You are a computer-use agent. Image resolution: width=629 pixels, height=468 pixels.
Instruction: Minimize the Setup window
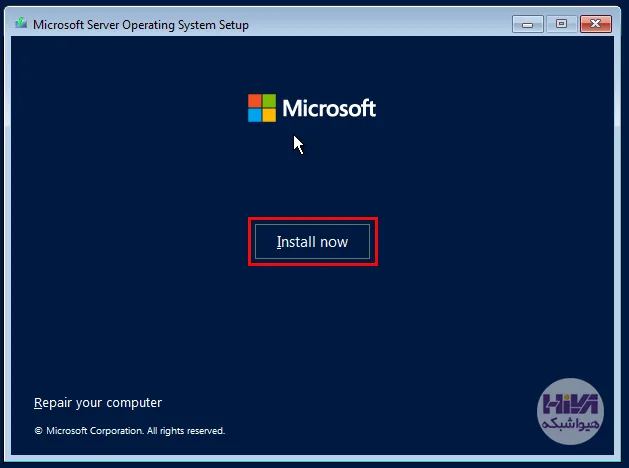coord(527,24)
